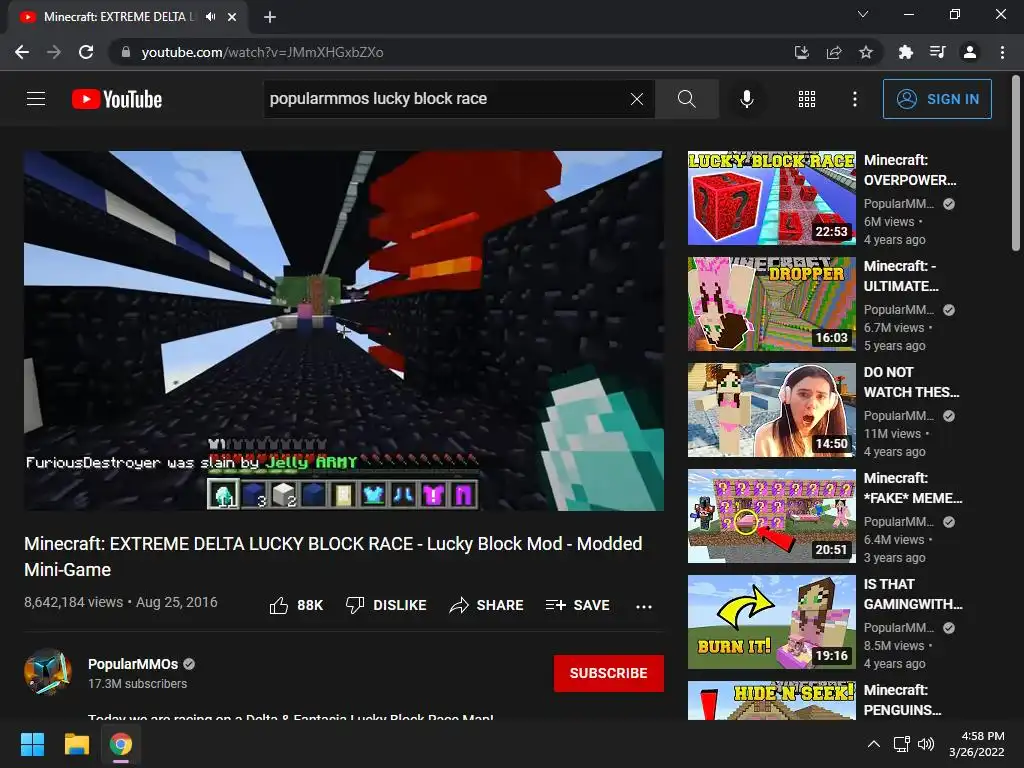Click the site lock icon

coord(125,52)
